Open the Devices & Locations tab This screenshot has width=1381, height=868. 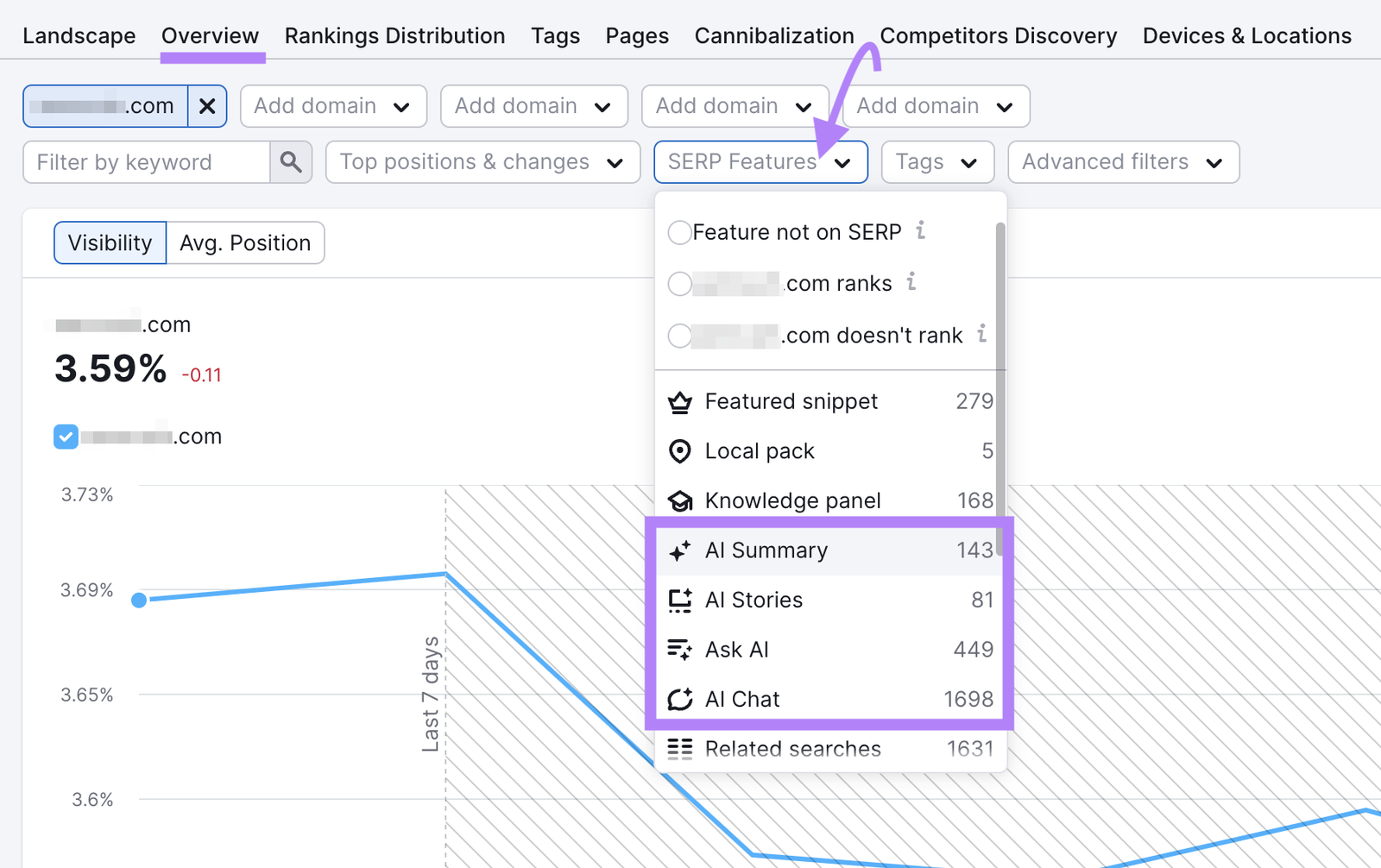click(1246, 35)
